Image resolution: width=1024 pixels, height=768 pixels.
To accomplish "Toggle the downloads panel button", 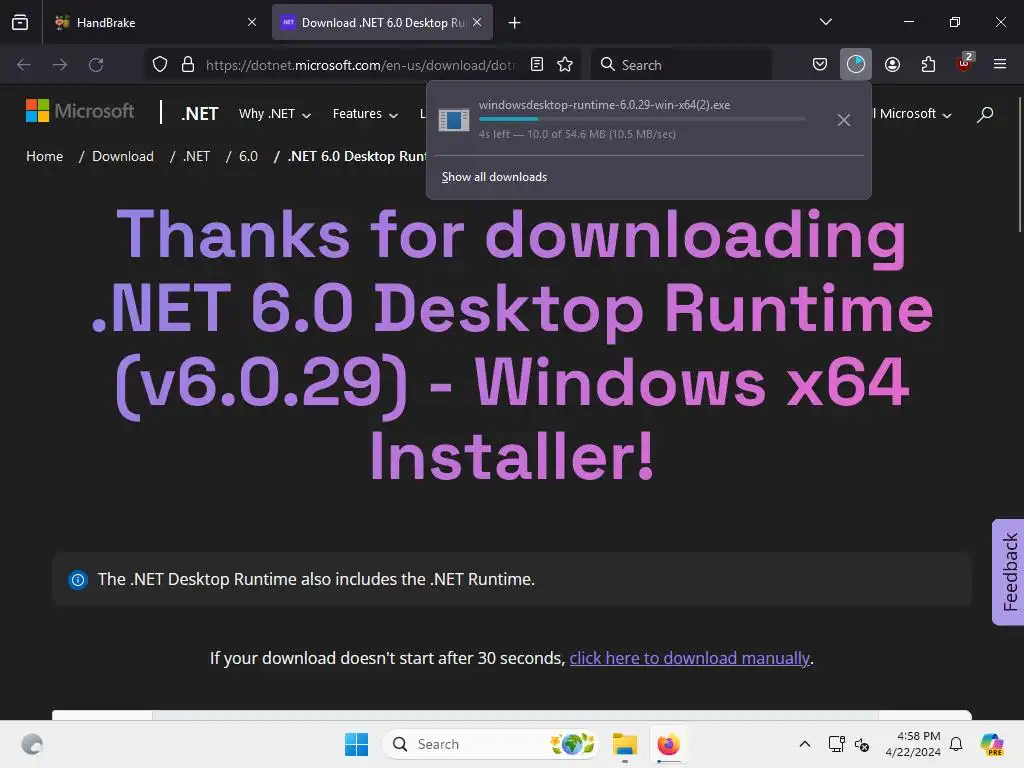I will tap(856, 64).
